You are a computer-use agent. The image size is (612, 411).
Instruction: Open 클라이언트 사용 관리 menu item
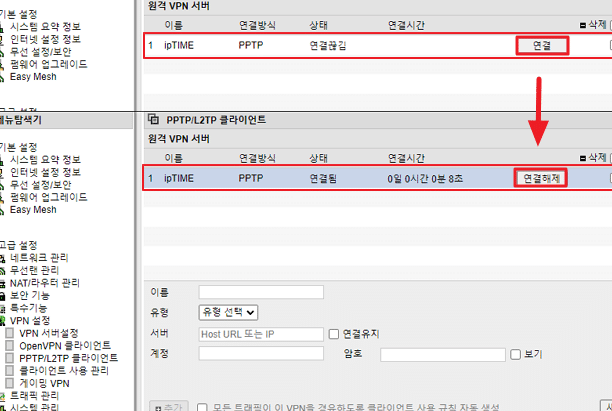[x=64, y=370]
